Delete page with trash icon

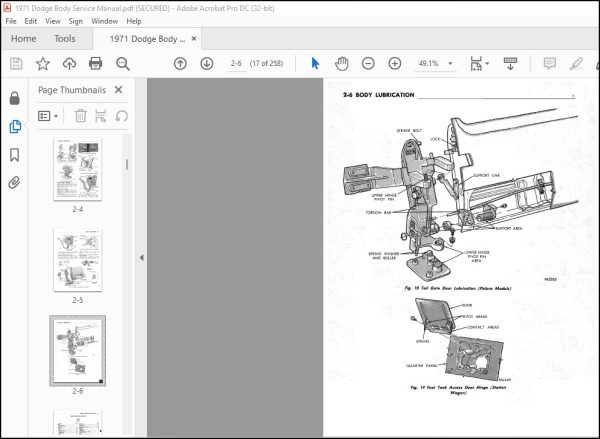pyautogui.click(x=80, y=116)
